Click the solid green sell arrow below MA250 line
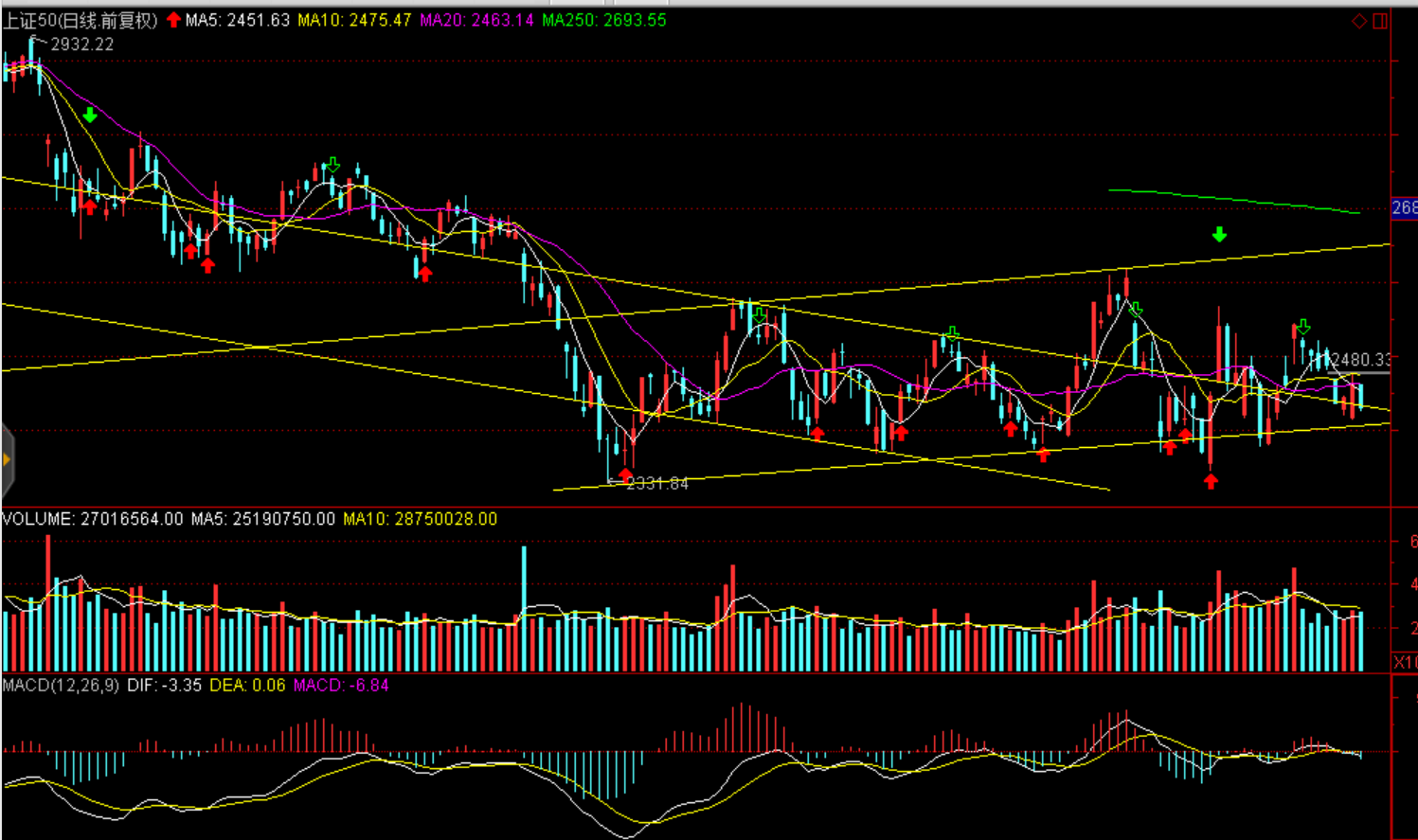The width and height of the screenshot is (1418, 840). 1219,235
